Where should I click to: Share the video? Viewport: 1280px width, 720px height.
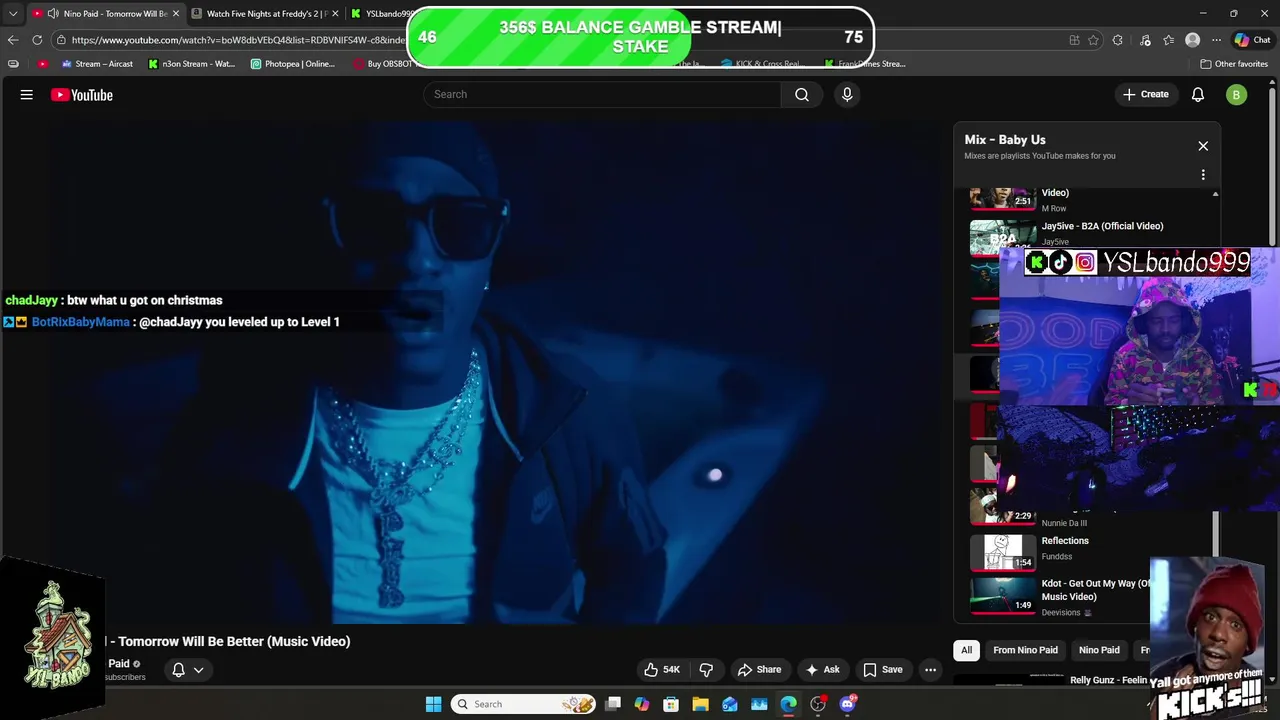point(759,670)
